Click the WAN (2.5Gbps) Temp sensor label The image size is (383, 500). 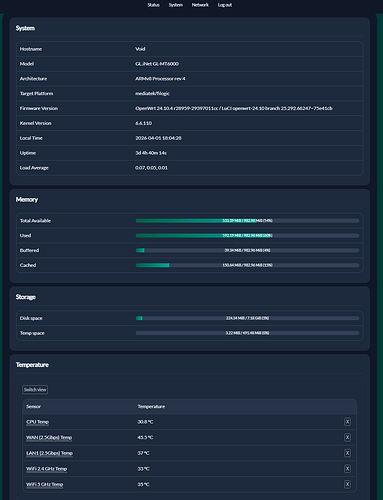click(49, 438)
